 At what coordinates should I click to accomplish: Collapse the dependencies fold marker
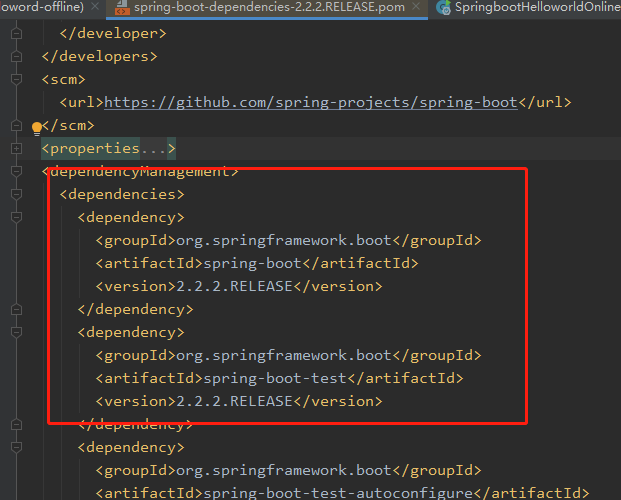tap(16, 194)
